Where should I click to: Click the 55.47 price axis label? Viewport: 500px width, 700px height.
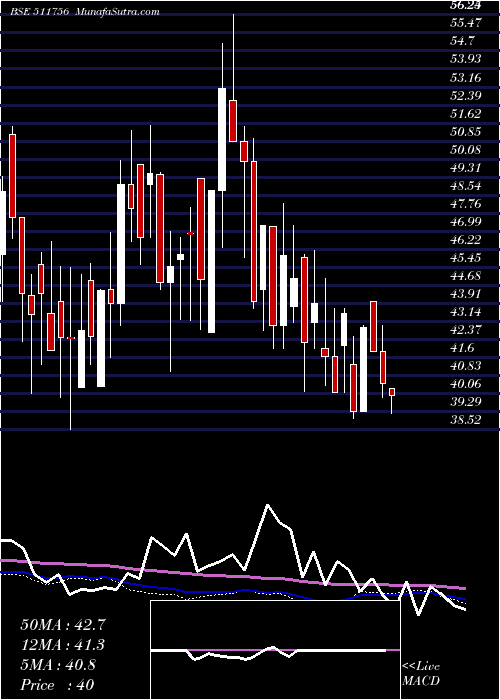click(x=466, y=23)
